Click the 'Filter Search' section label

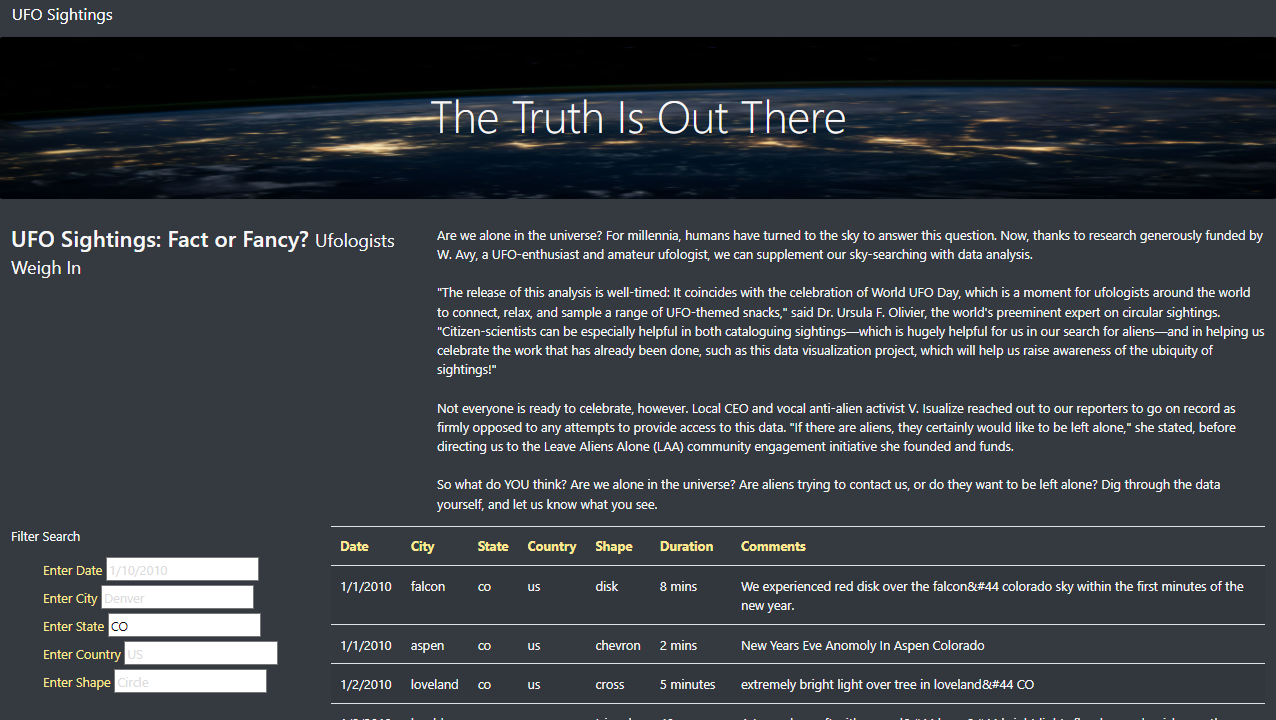[45, 536]
